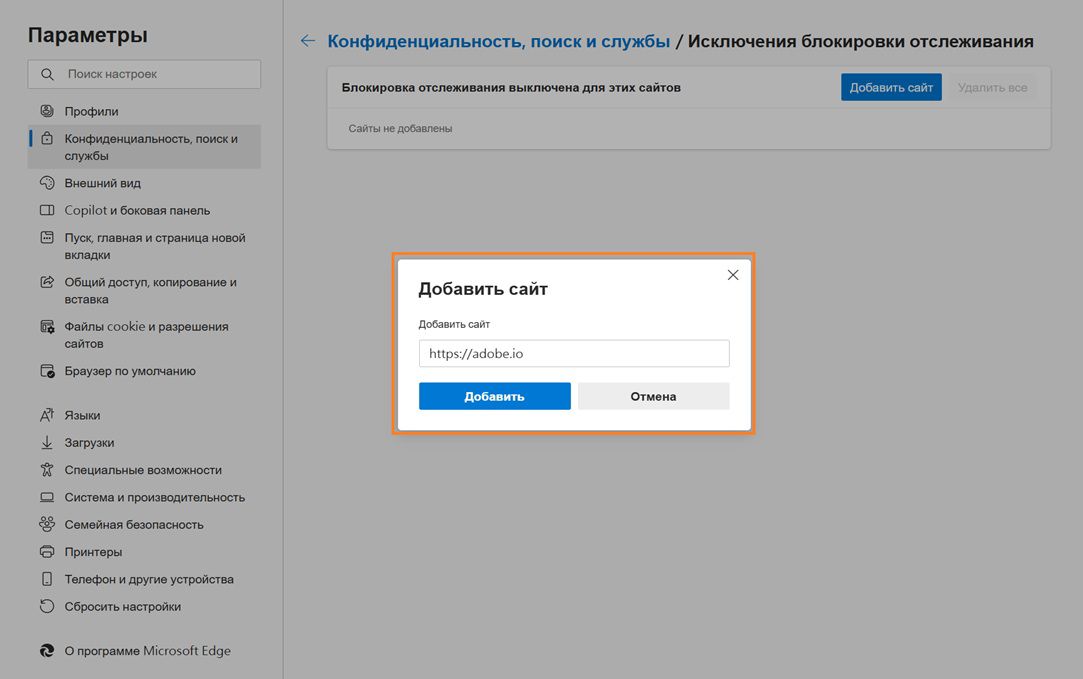The image size is (1083, 679).
Task: Click the https://adobe.io URL input field
Action: click(573, 353)
